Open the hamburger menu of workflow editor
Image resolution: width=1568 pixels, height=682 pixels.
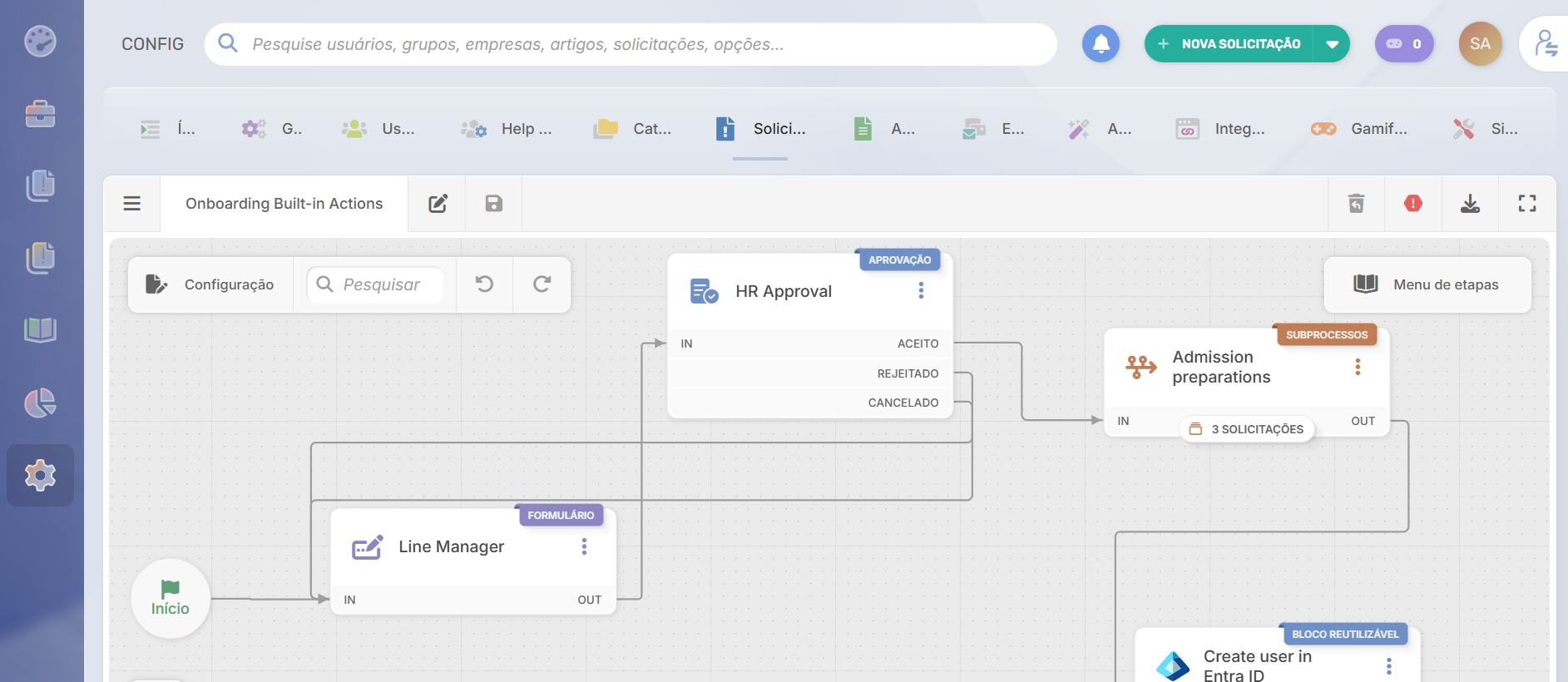point(131,203)
